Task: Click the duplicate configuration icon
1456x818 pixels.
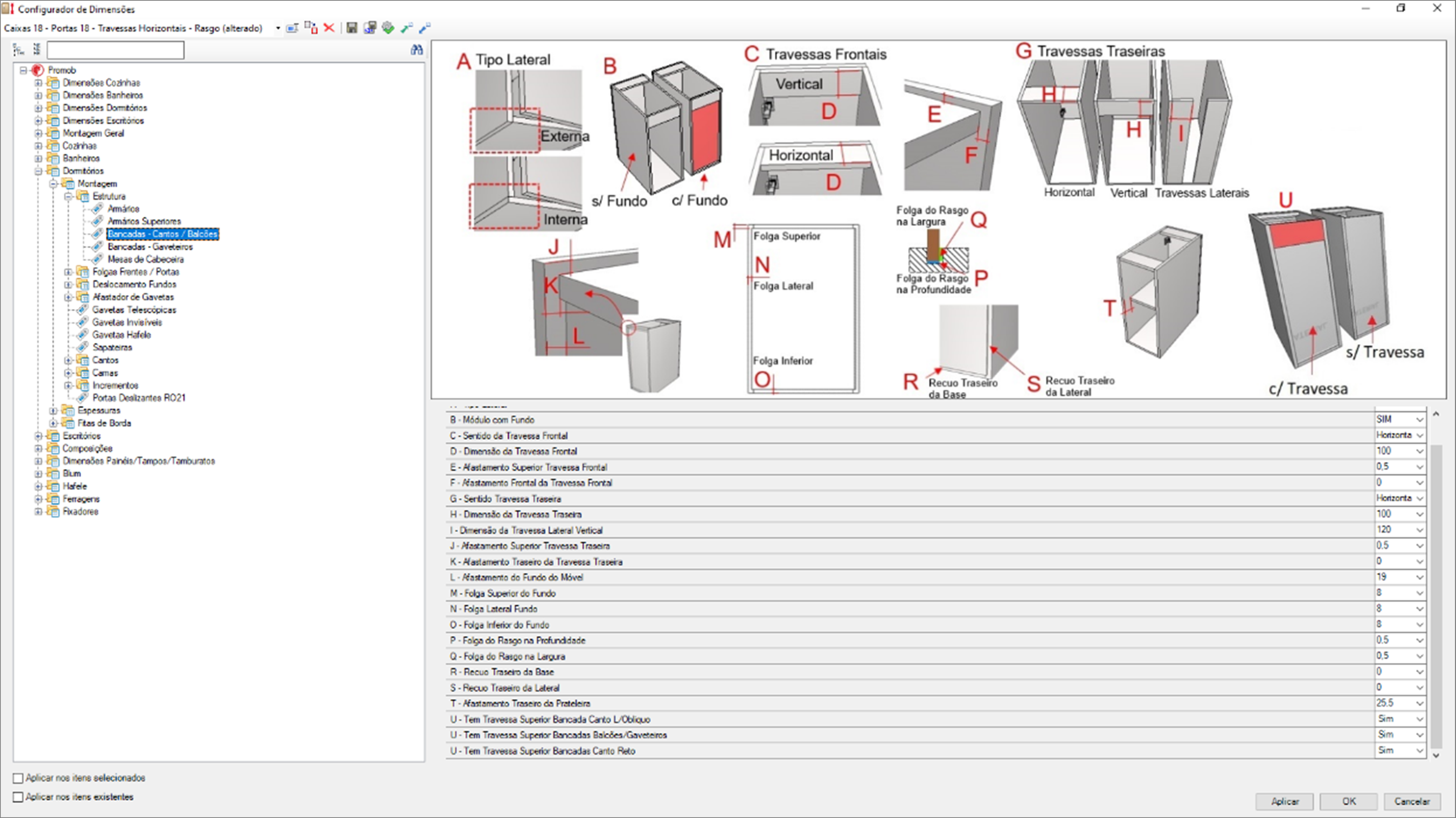Action: [311, 28]
